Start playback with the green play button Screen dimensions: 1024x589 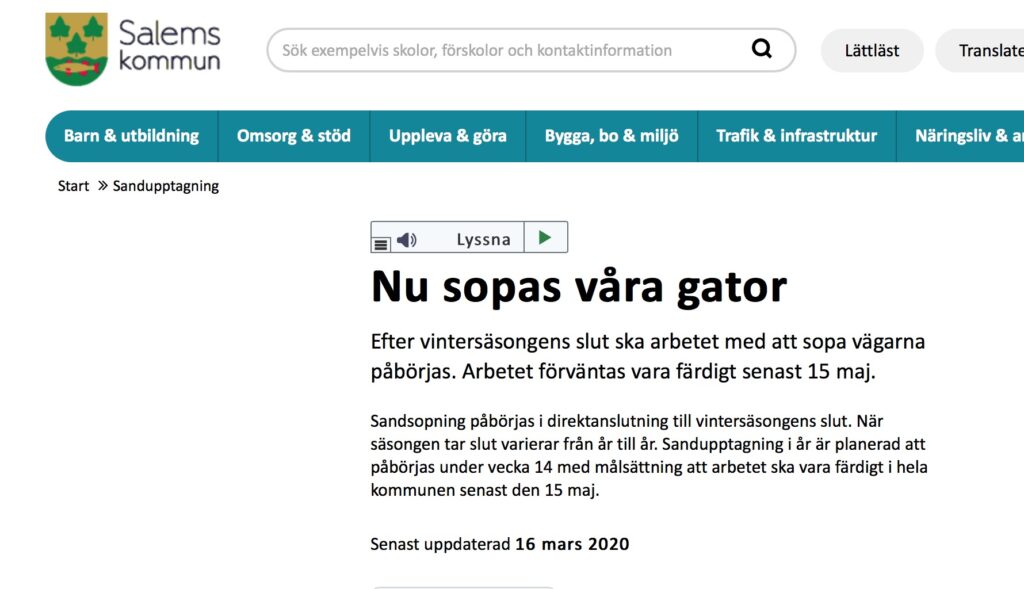click(545, 238)
